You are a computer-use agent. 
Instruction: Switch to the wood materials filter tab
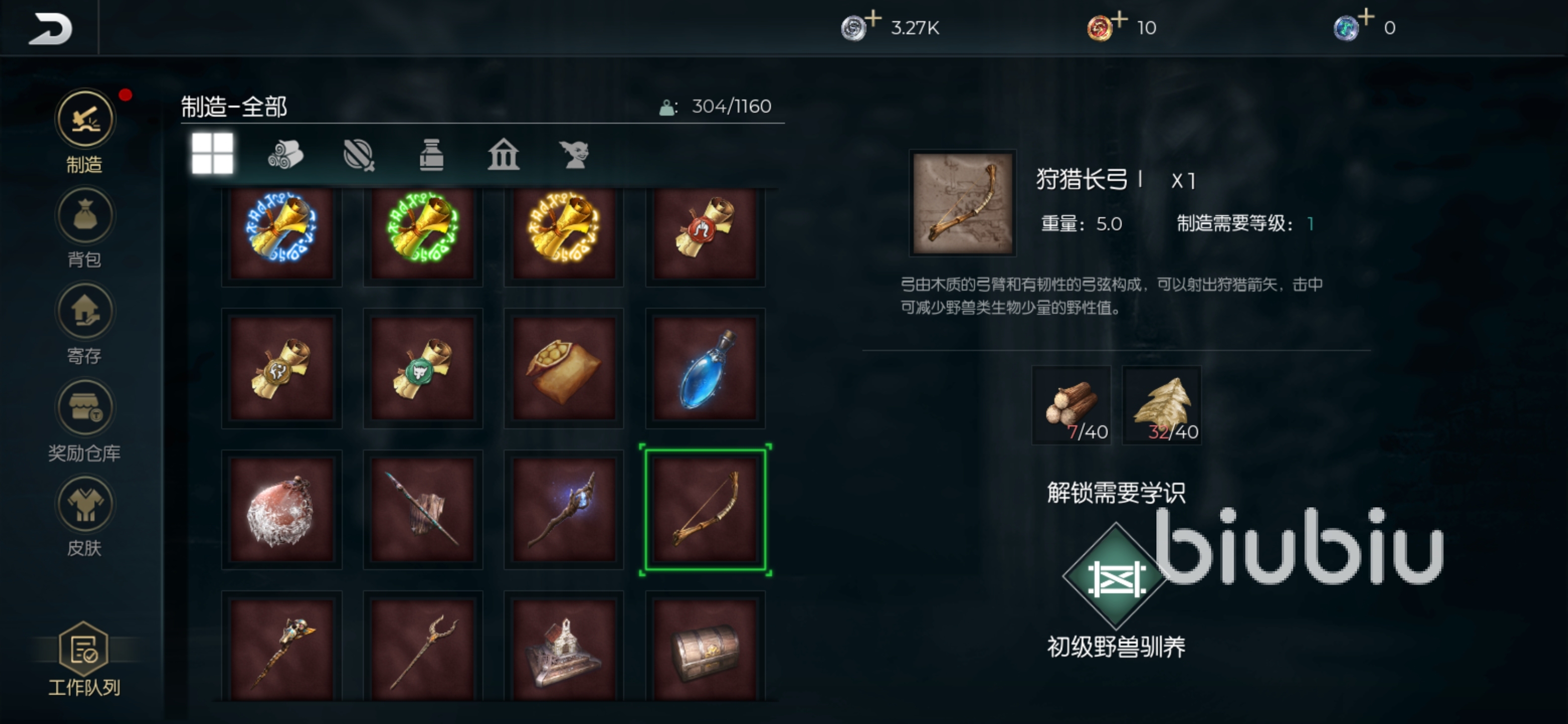[285, 154]
